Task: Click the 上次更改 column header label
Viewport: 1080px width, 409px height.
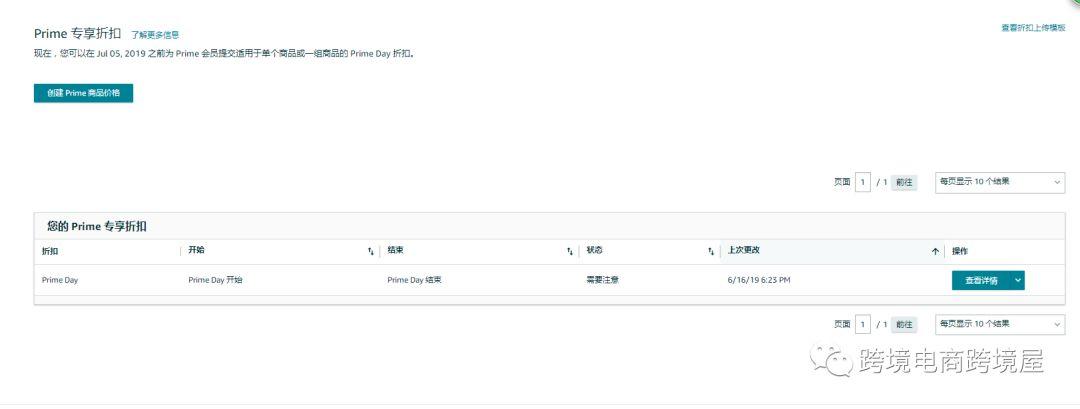Action: 744,251
